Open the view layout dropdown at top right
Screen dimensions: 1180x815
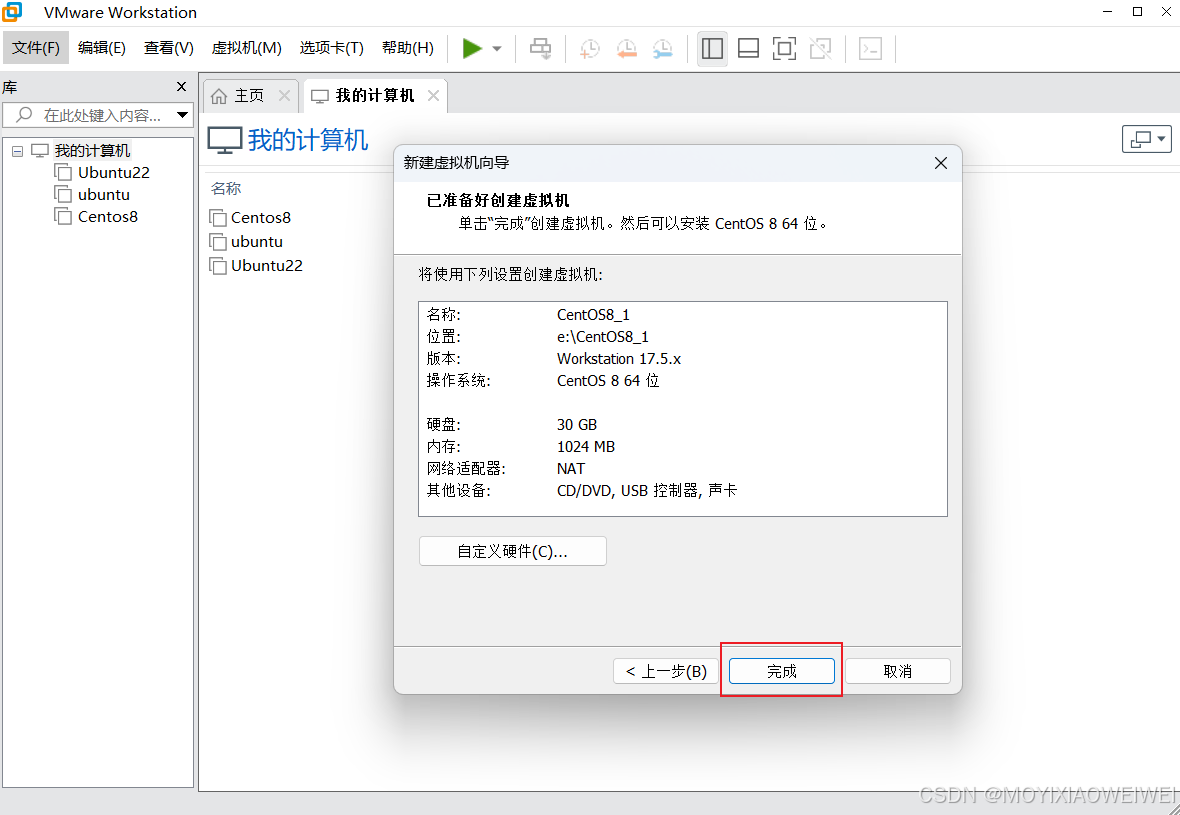tap(1147, 138)
